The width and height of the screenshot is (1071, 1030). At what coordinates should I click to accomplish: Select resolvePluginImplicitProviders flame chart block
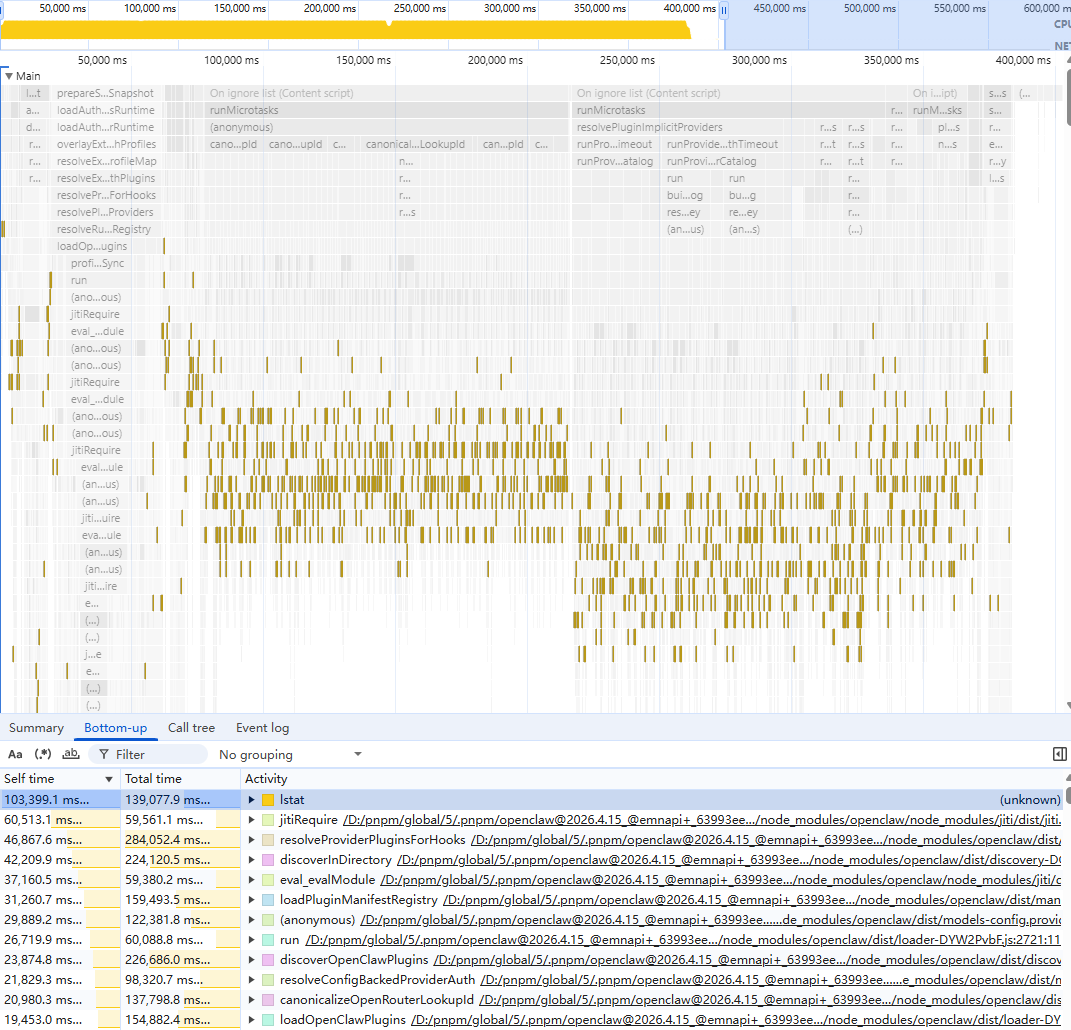point(650,127)
